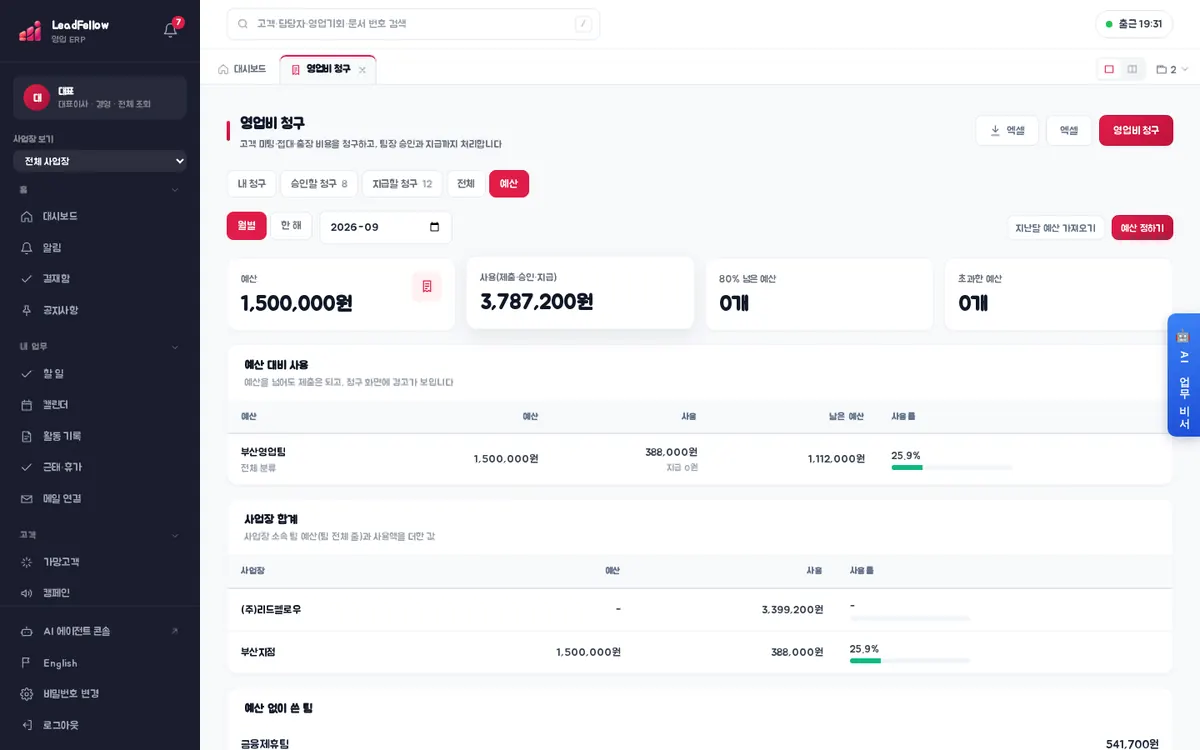Image resolution: width=1200 pixels, height=750 pixels.
Task: Open 메일 연결 envelope icon in sidebar
Action: click(x=27, y=498)
